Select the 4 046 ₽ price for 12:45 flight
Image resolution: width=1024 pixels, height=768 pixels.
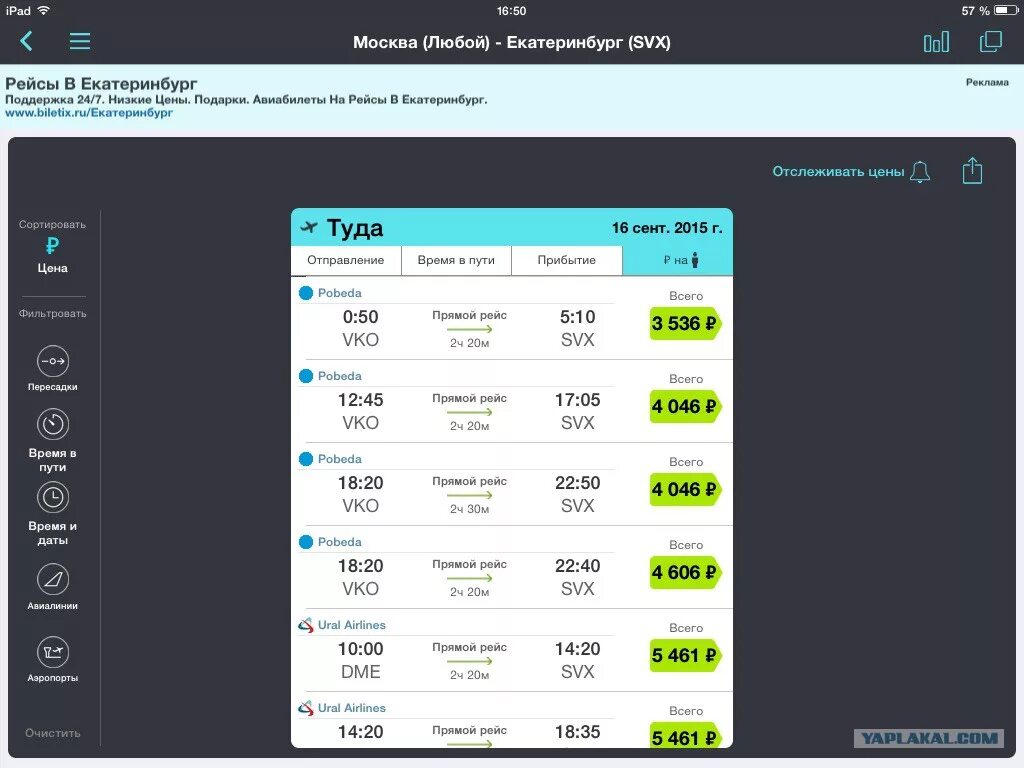(x=685, y=406)
